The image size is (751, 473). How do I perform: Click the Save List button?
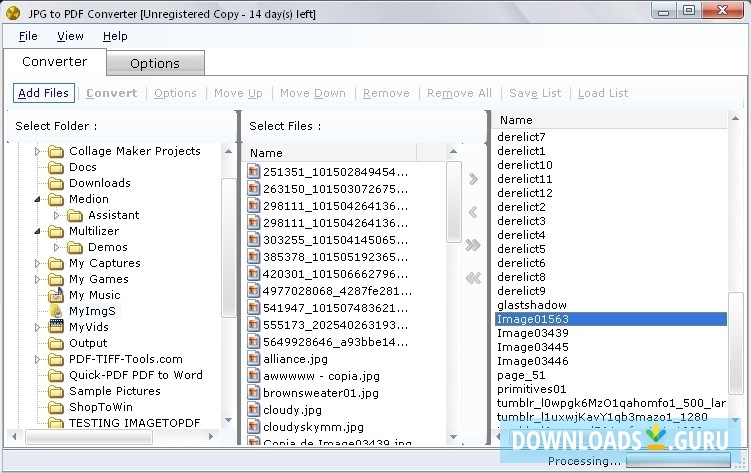coord(535,93)
